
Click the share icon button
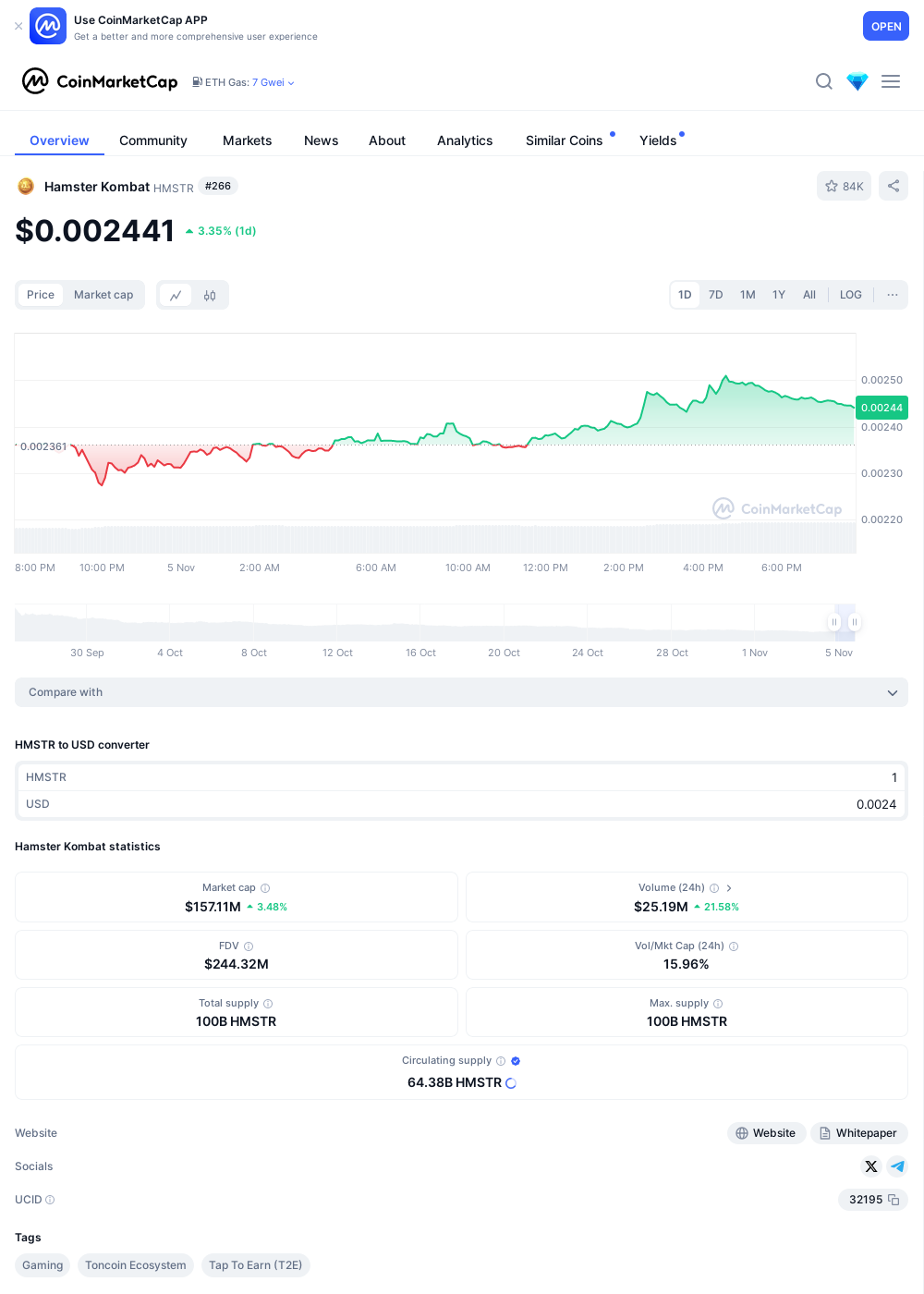[x=894, y=186]
